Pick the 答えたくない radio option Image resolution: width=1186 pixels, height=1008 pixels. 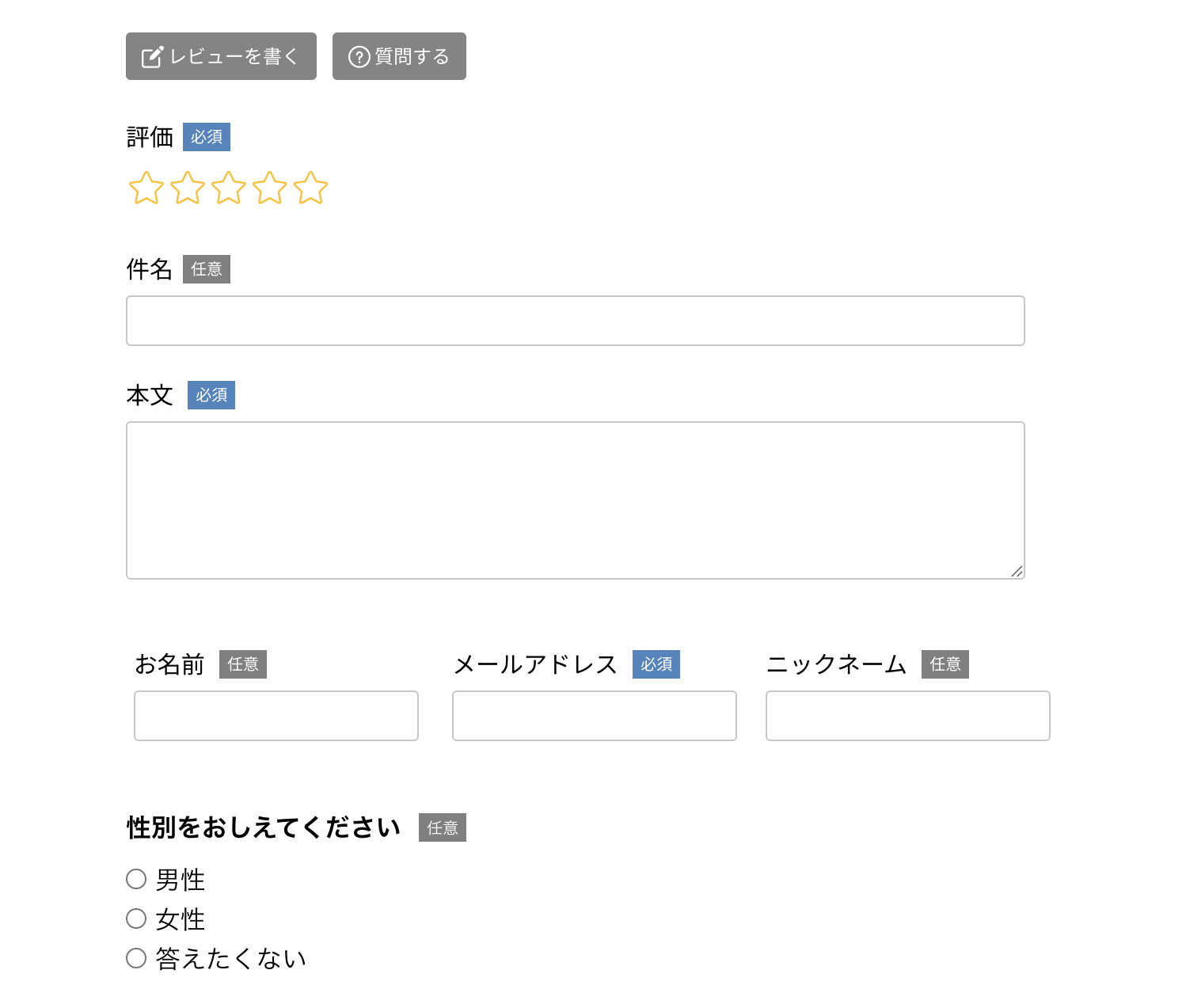[137, 958]
